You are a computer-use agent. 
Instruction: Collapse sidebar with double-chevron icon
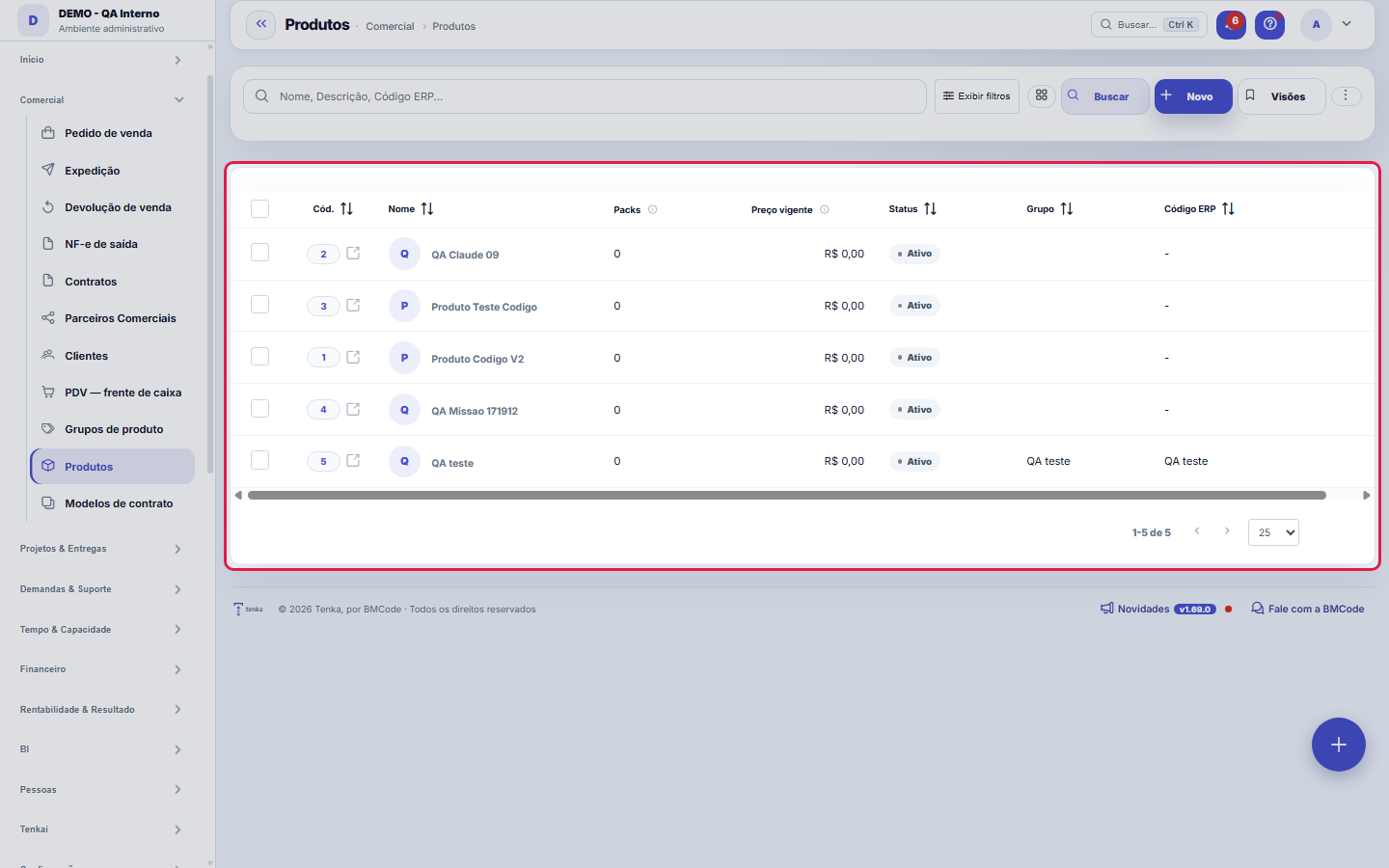pyautogui.click(x=261, y=25)
